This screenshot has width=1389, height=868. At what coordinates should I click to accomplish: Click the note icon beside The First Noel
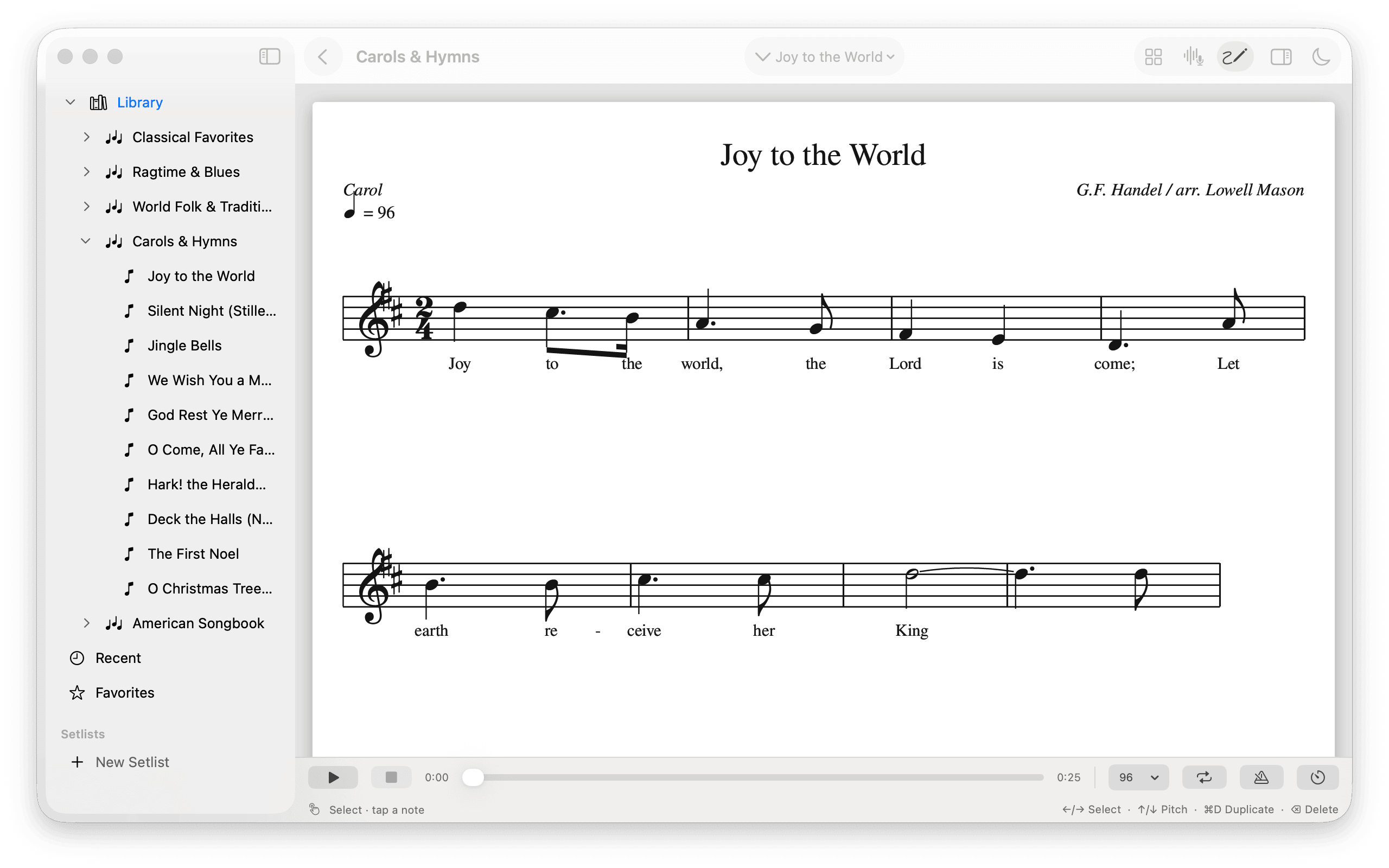pyautogui.click(x=129, y=553)
